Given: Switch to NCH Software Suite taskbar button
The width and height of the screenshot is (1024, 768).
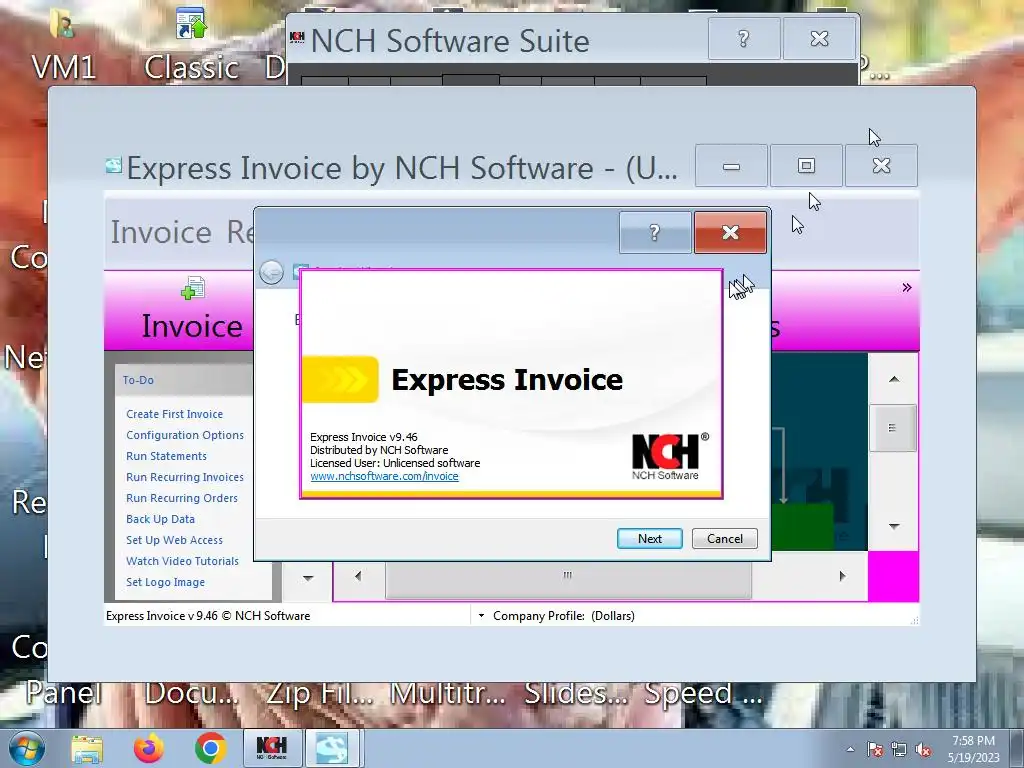Looking at the screenshot, I should pyautogui.click(x=272, y=748).
